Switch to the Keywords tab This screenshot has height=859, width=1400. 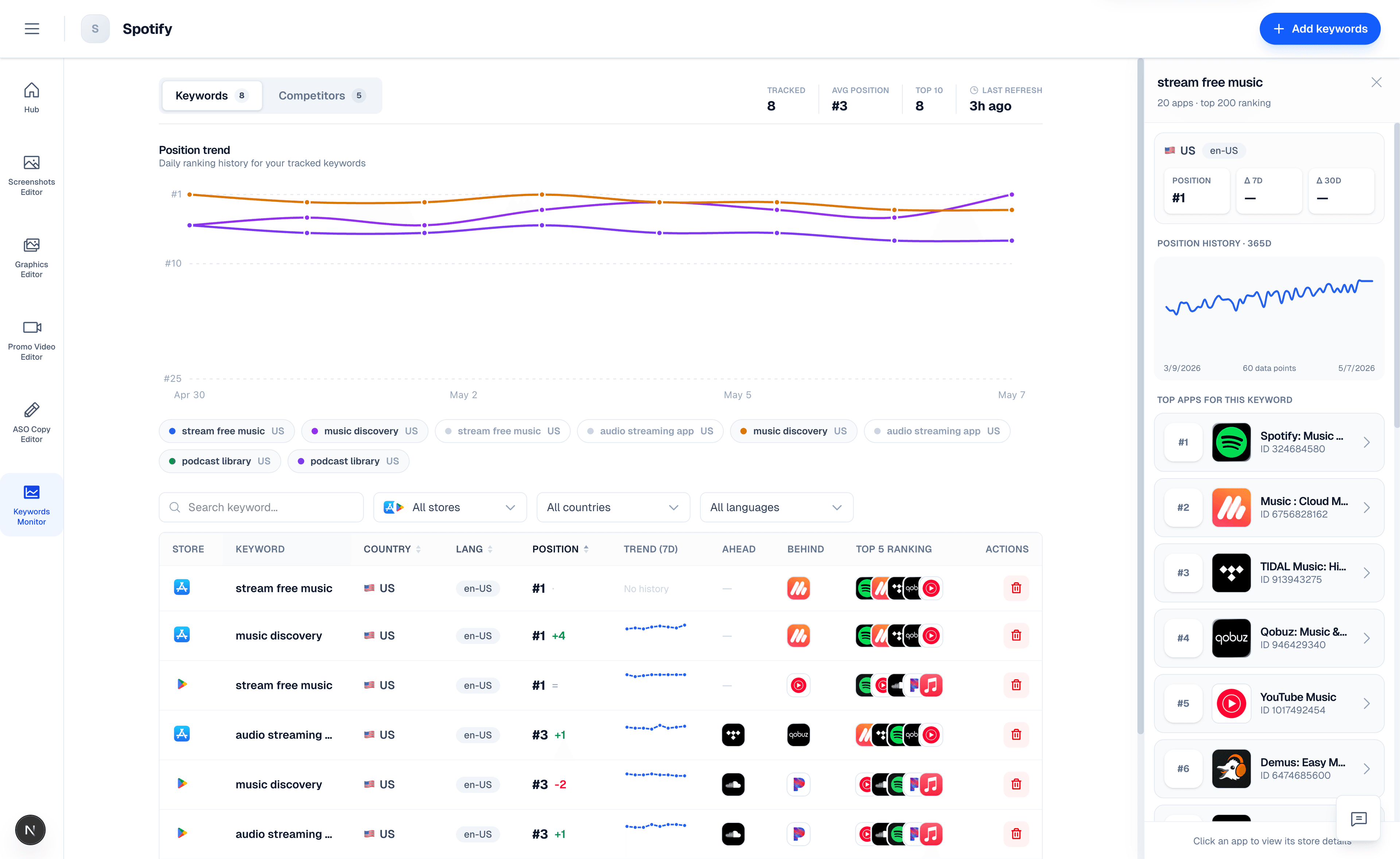click(x=212, y=95)
